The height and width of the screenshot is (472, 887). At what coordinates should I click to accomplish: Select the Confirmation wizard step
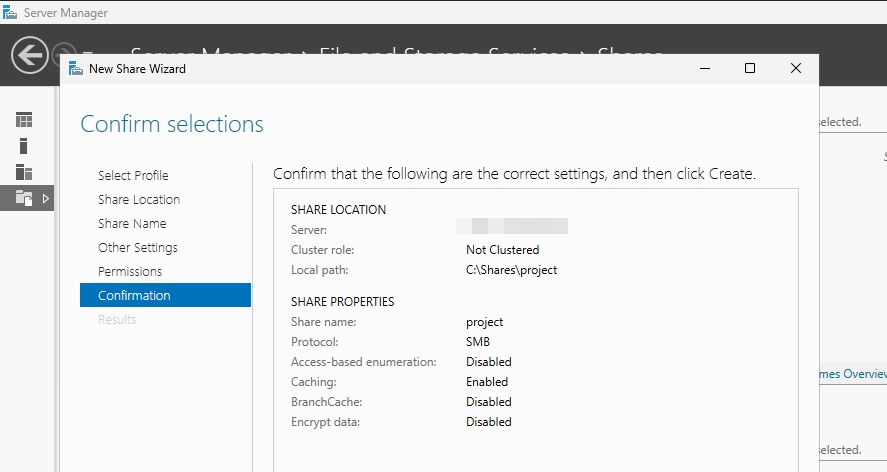[165, 295]
